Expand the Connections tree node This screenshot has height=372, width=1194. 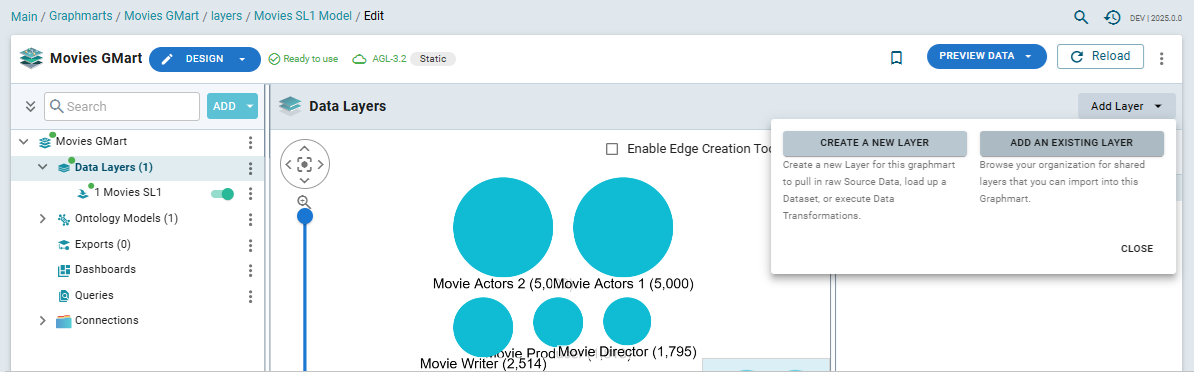pos(43,321)
